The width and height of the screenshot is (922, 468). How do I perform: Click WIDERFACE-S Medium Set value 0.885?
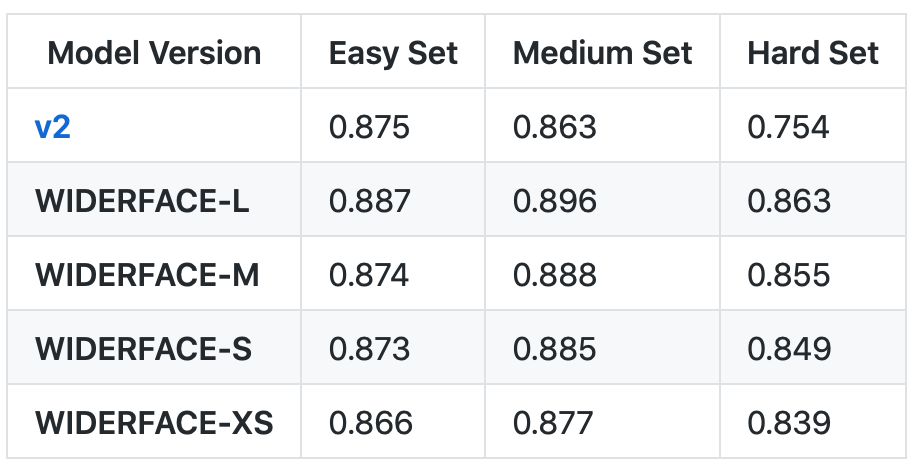[x=554, y=349]
